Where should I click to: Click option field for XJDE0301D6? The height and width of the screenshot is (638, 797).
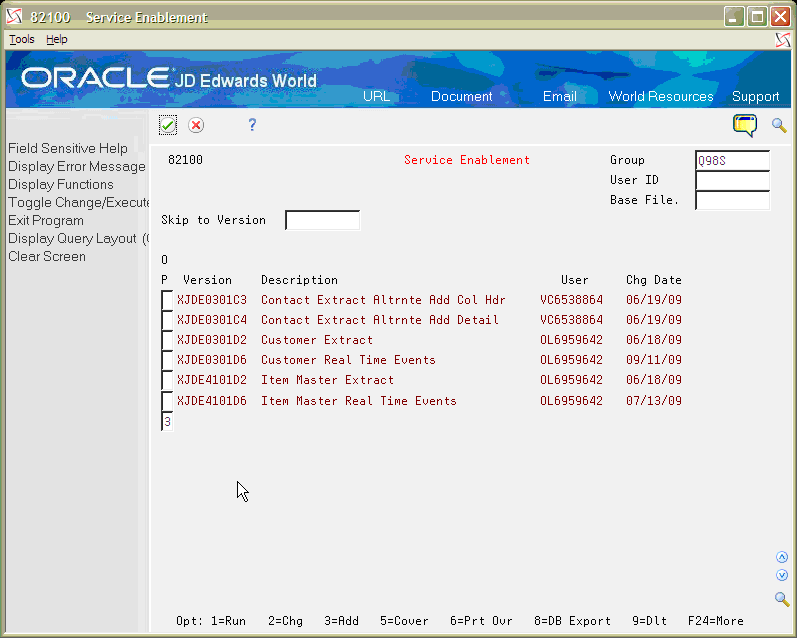(167, 360)
